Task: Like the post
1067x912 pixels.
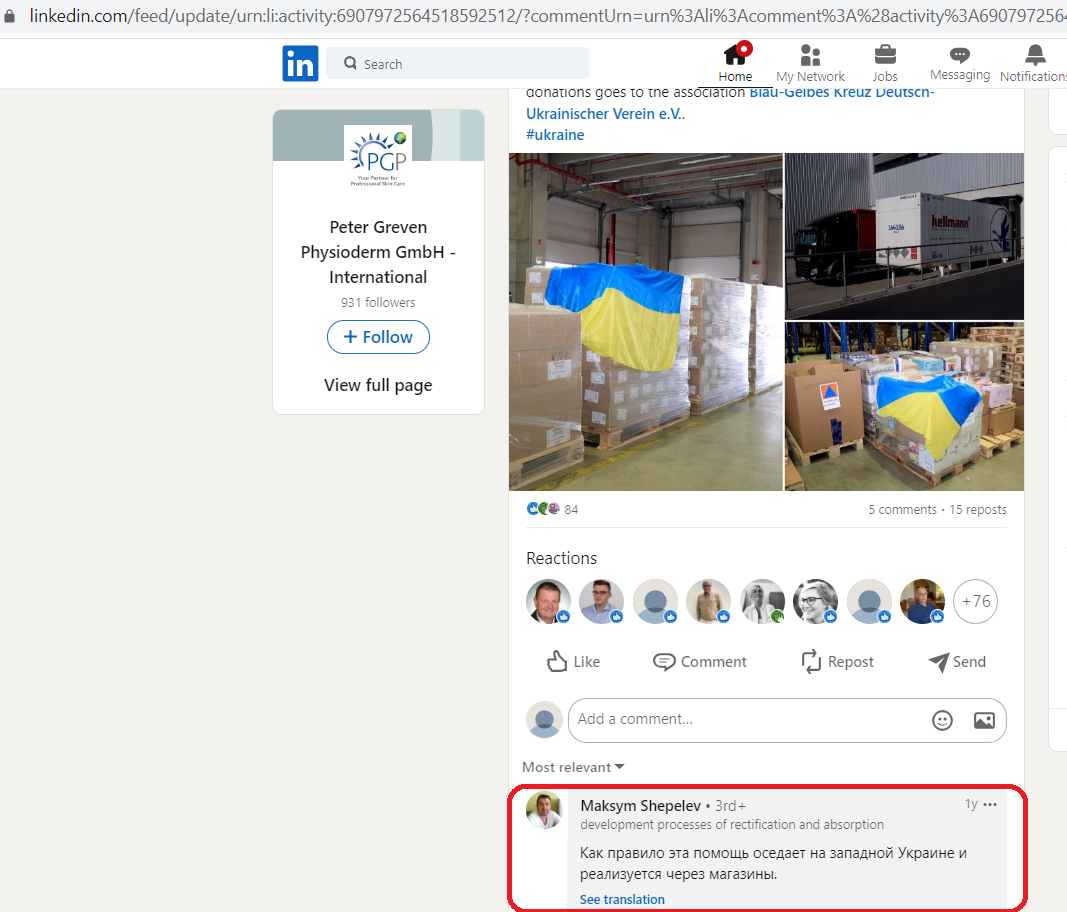Action: [573, 662]
